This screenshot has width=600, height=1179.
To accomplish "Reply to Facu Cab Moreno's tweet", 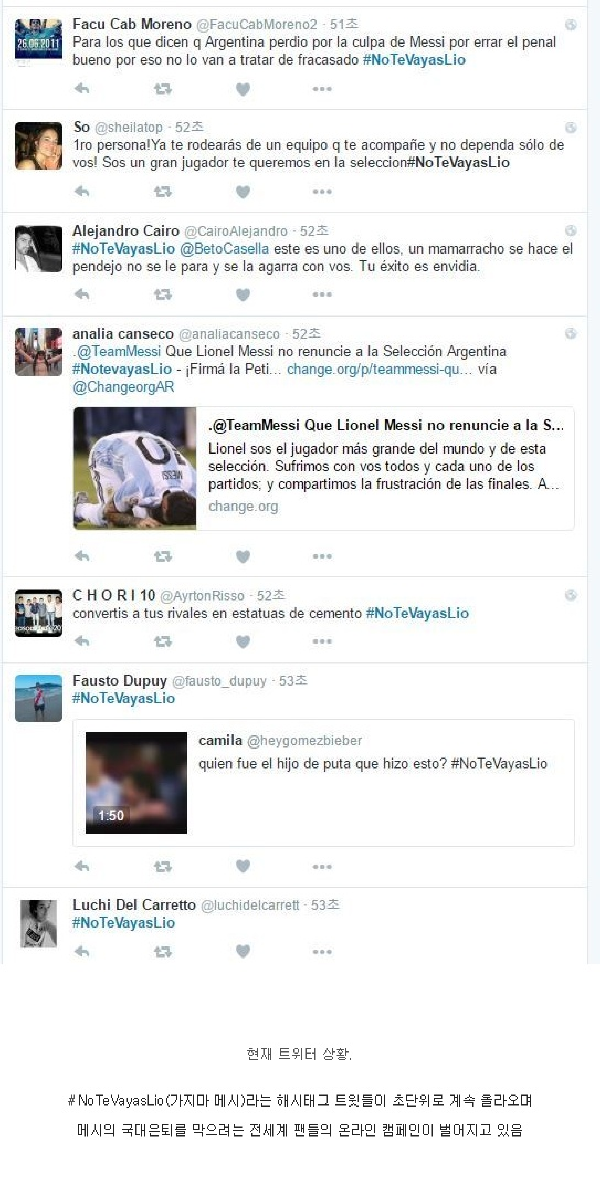I will point(82,89).
